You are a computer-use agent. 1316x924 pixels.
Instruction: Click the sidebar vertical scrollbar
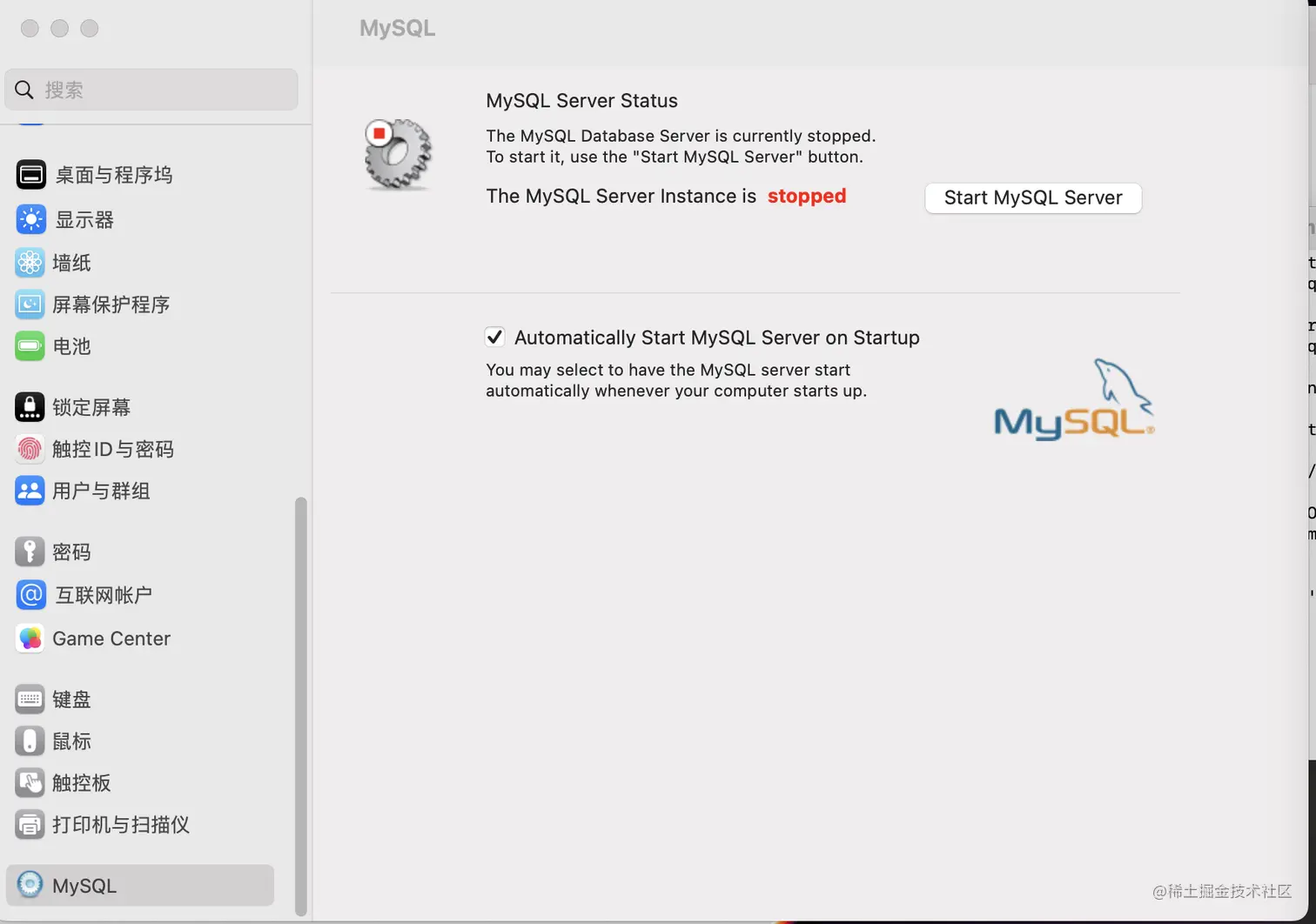pos(301,706)
